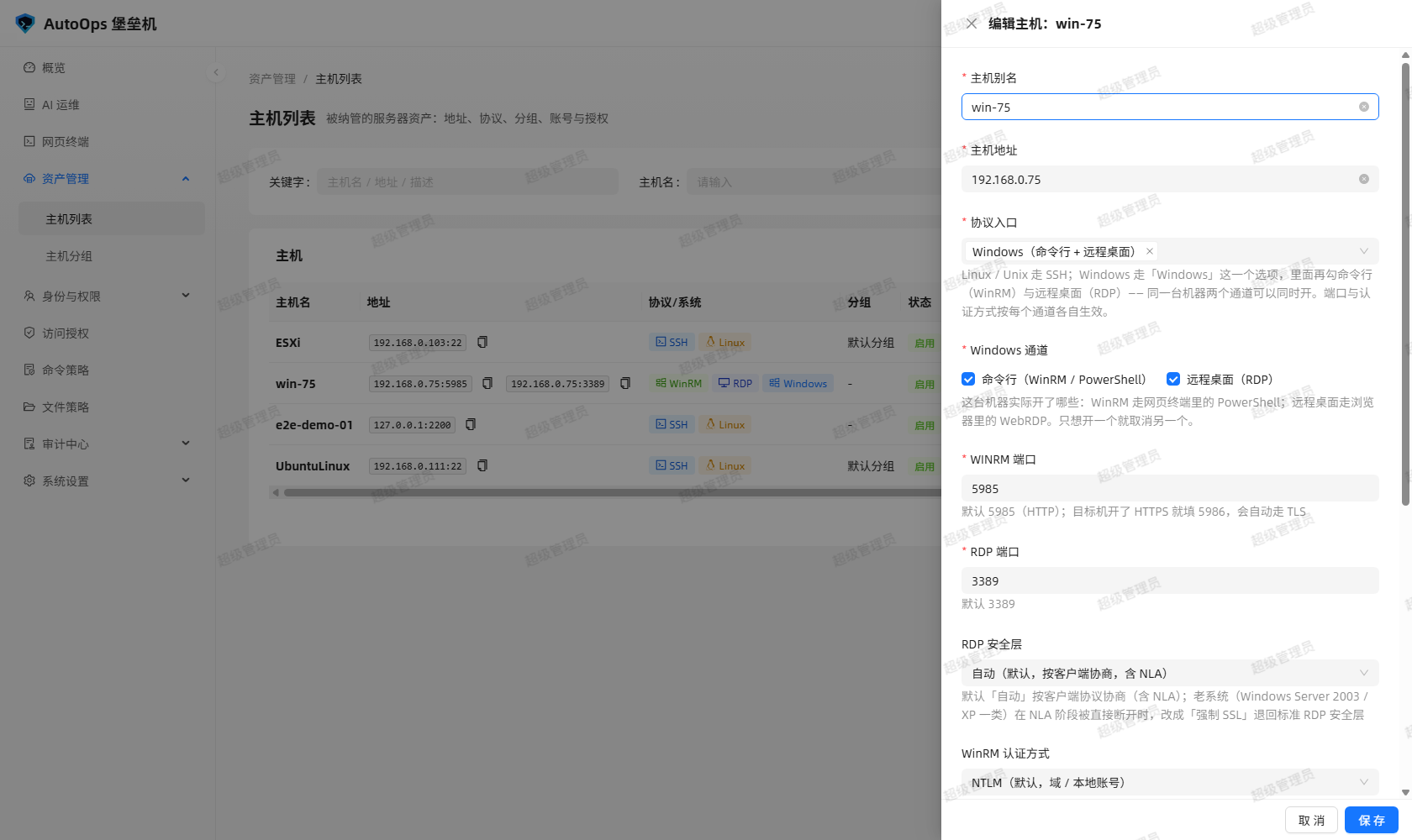Click the drawer vertical scrollbar
The width and height of the screenshot is (1412, 840).
pyautogui.click(x=1405, y=284)
